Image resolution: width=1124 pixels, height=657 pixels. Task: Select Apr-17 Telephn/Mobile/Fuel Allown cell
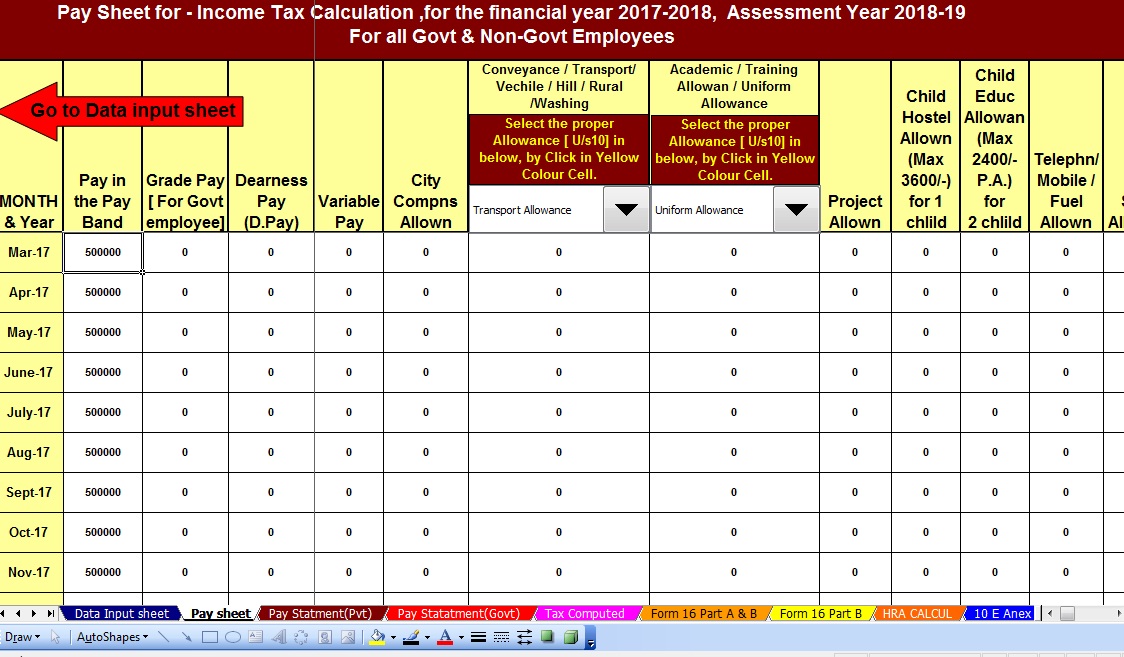[1066, 292]
